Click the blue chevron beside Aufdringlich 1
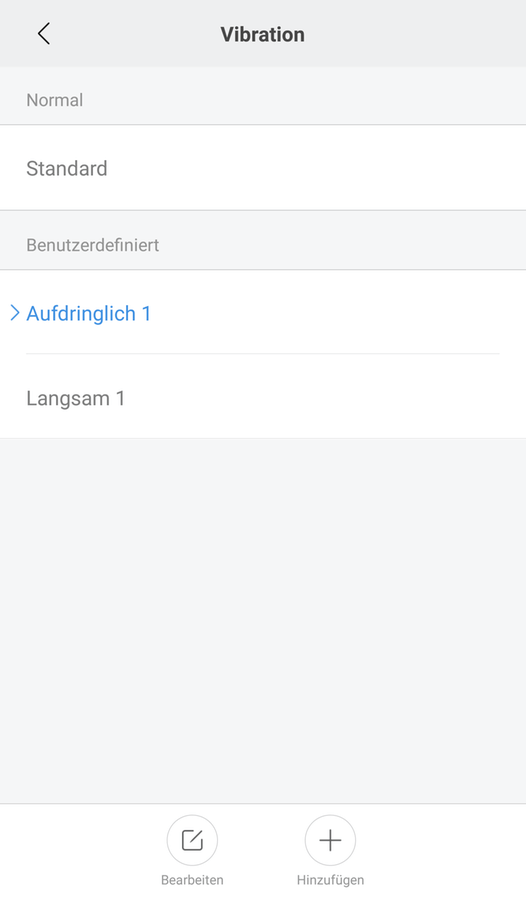This screenshot has height=900, width=526. click(15, 313)
